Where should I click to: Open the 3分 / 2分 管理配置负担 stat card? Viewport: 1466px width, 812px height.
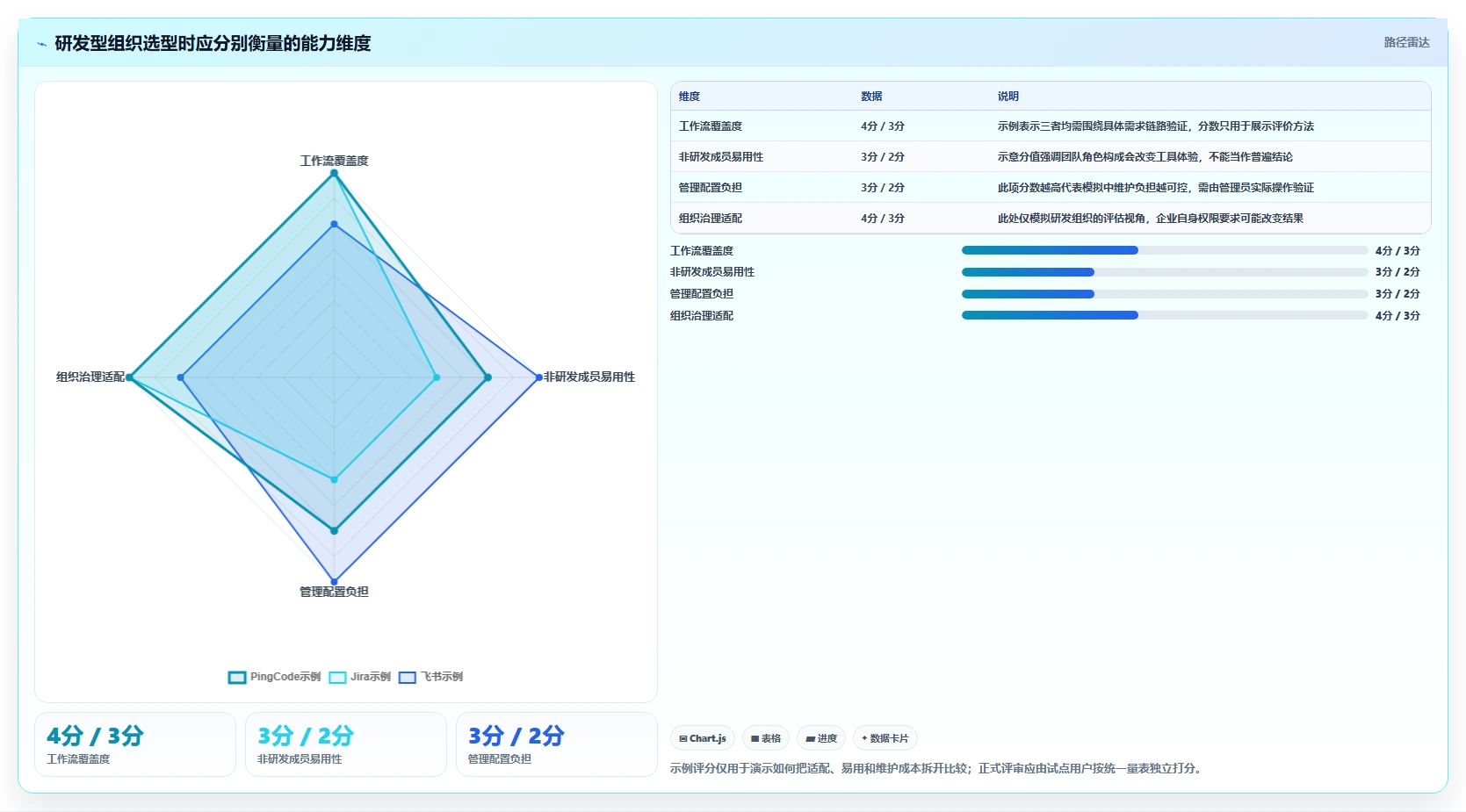click(x=557, y=744)
